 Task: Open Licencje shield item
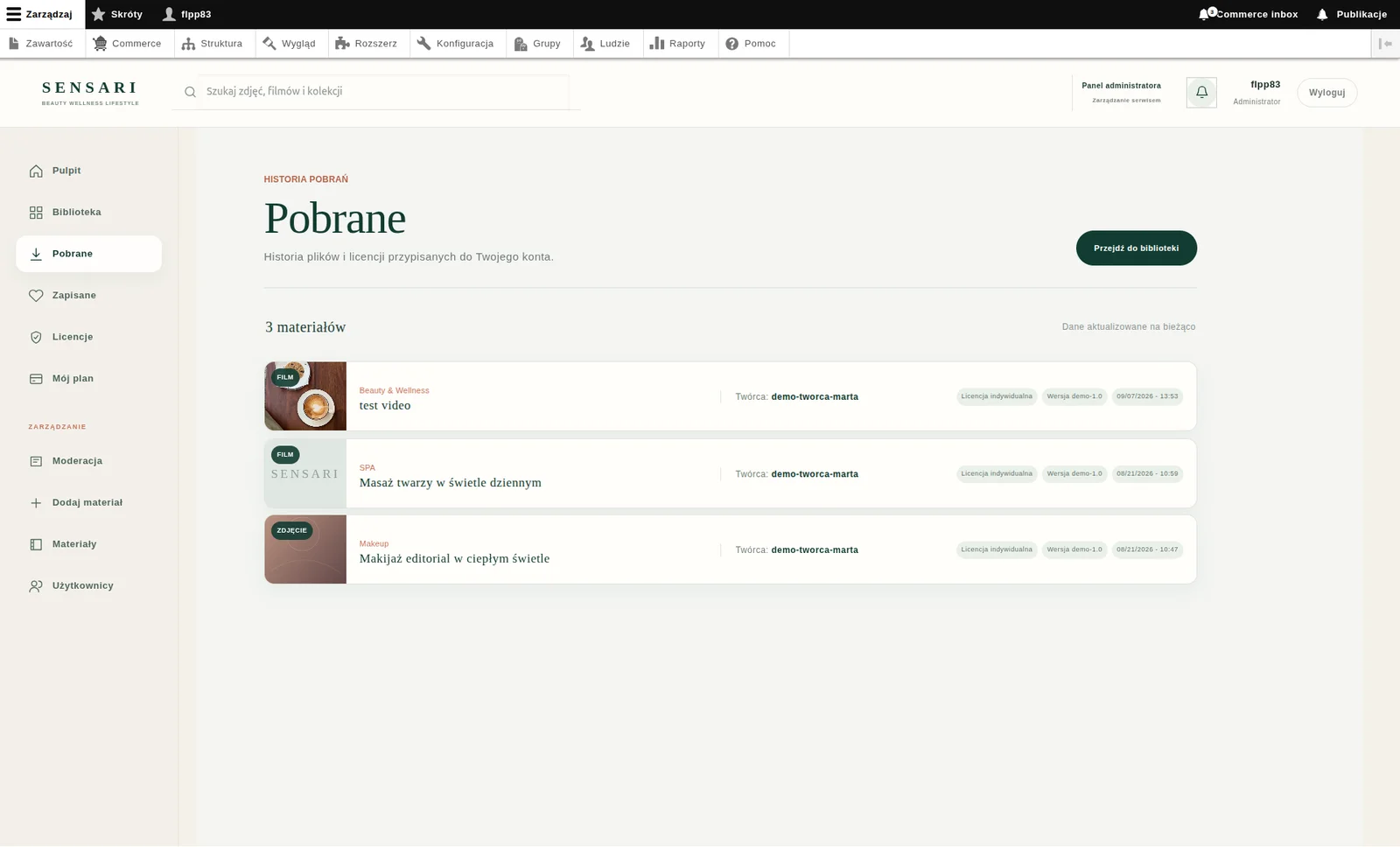[89, 337]
